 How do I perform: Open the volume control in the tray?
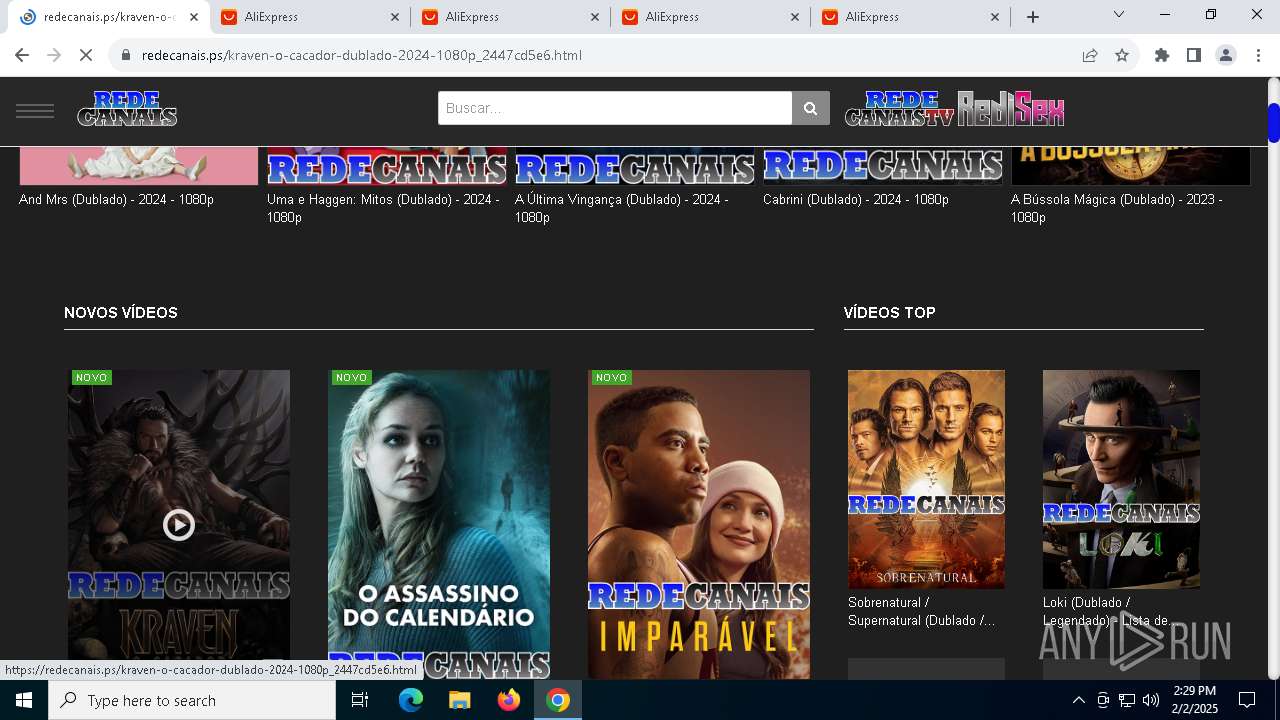(x=1150, y=700)
